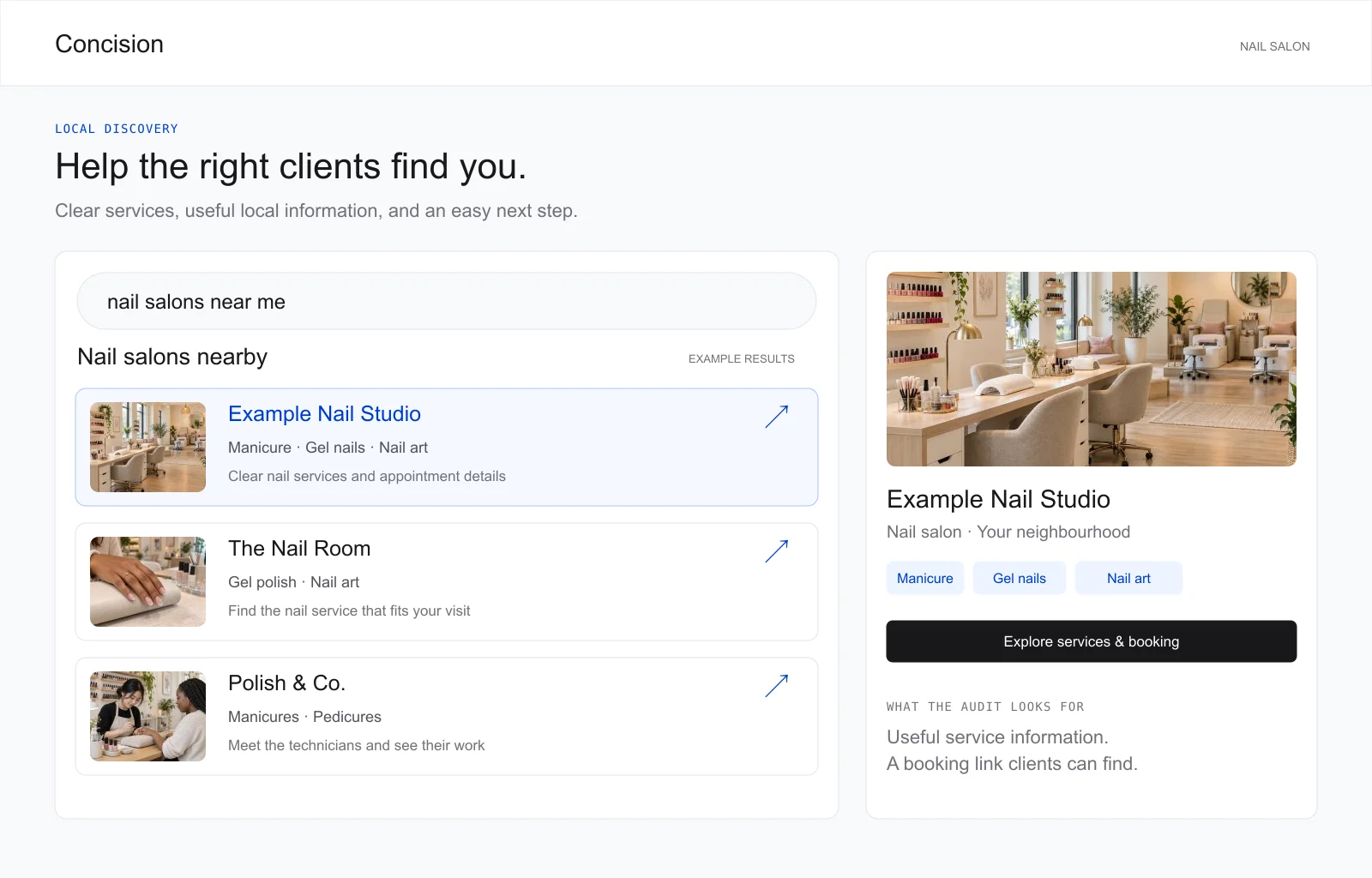Click the detail panel 'Example Nail Studio' heading
This screenshot has height=878, width=1372.
point(998,499)
